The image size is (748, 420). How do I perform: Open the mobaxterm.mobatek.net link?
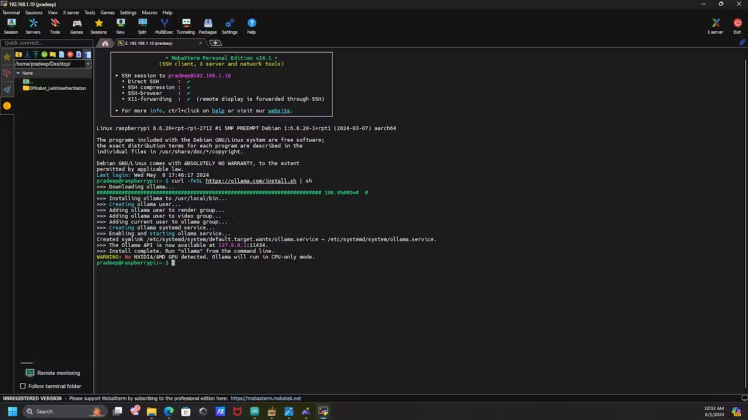click(x=266, y=398)
